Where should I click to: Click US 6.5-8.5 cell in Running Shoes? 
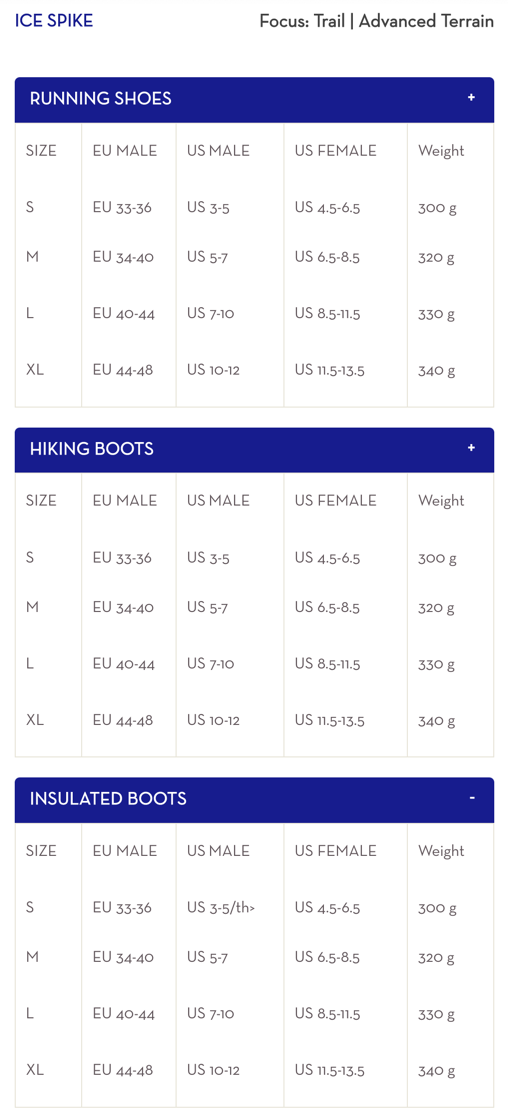(x=327, y=257)
